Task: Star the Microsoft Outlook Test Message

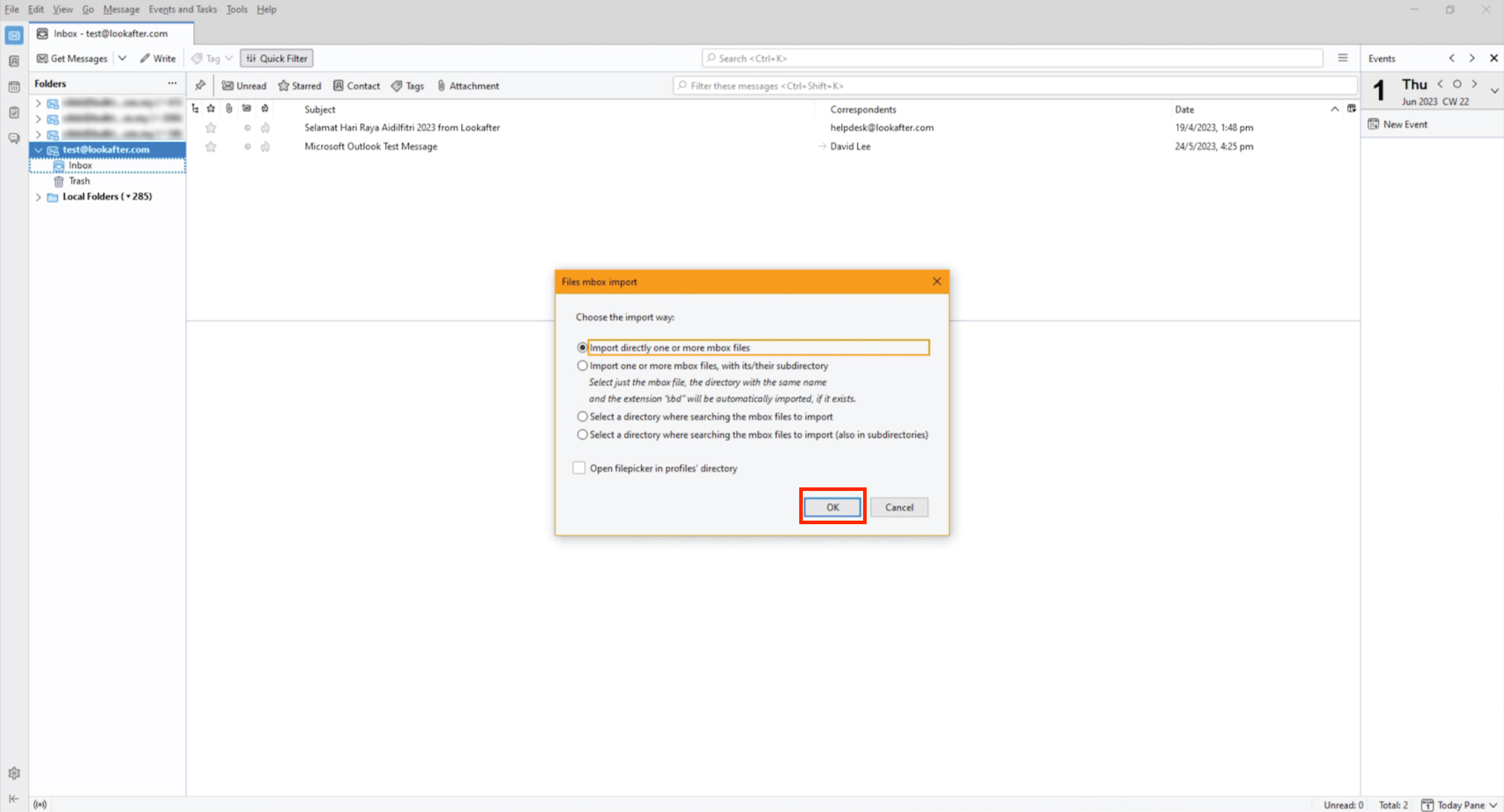Action: pos(211,147)
